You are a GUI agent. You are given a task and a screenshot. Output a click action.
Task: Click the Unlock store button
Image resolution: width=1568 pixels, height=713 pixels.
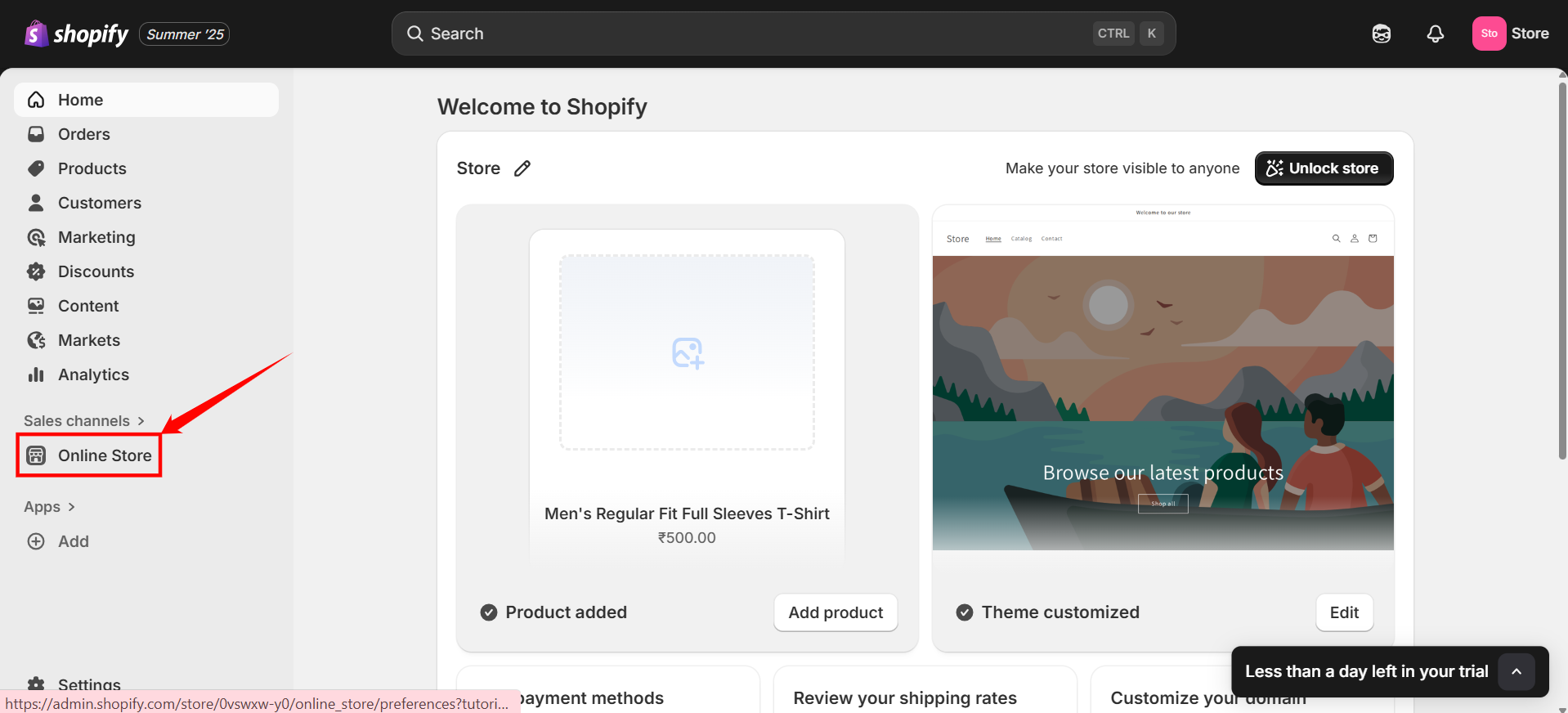coord(1324,168)
